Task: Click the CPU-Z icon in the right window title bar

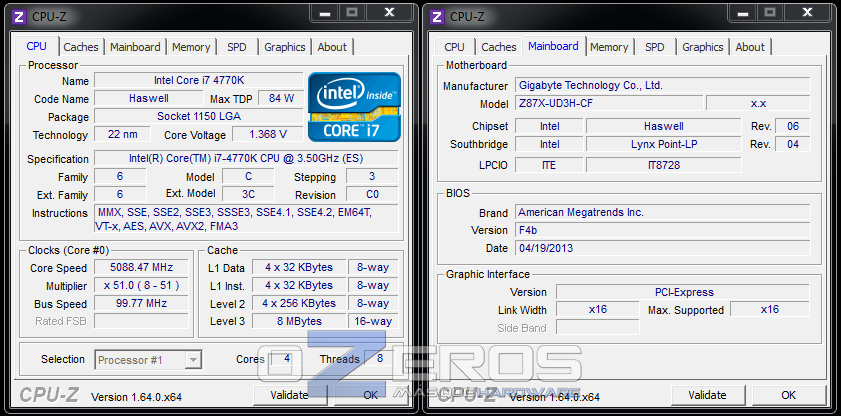Action: [437, 16]
